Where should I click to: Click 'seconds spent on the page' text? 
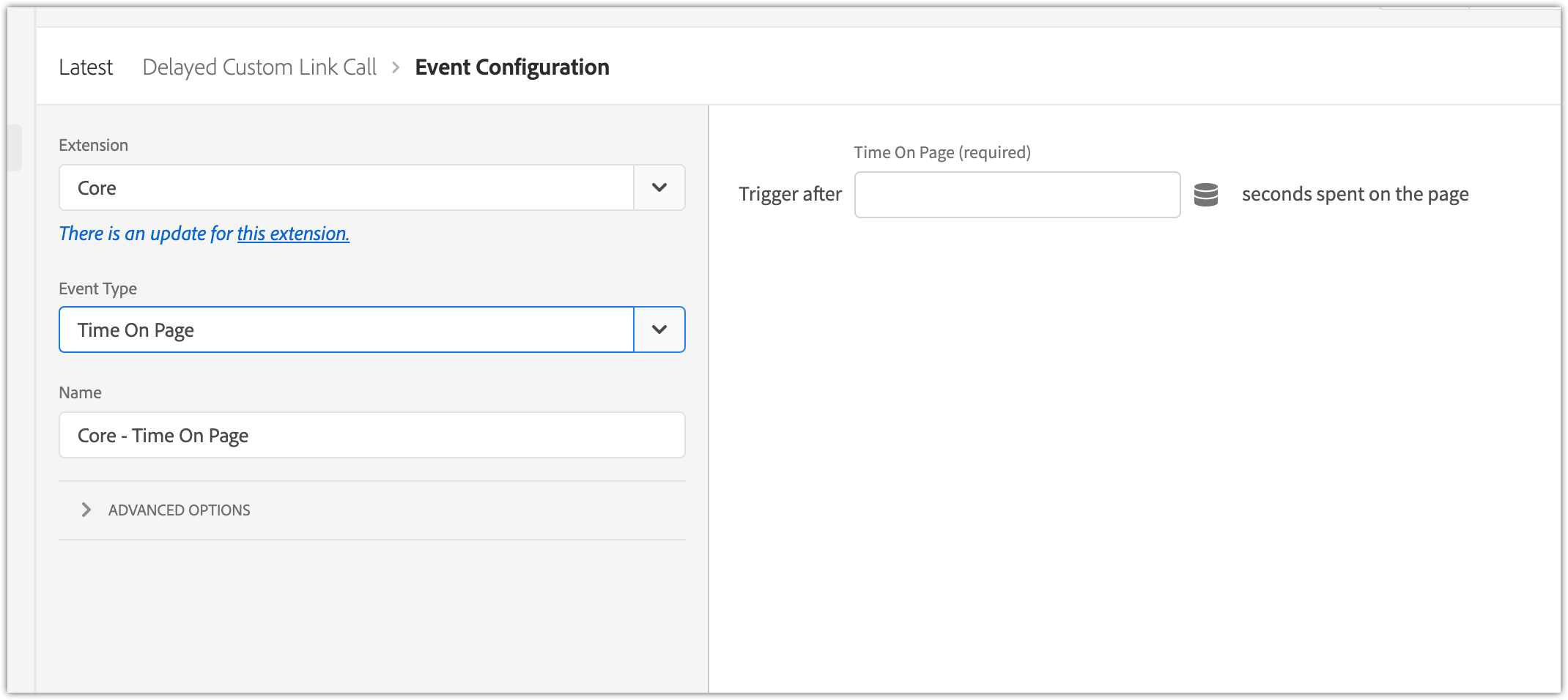1356,194
